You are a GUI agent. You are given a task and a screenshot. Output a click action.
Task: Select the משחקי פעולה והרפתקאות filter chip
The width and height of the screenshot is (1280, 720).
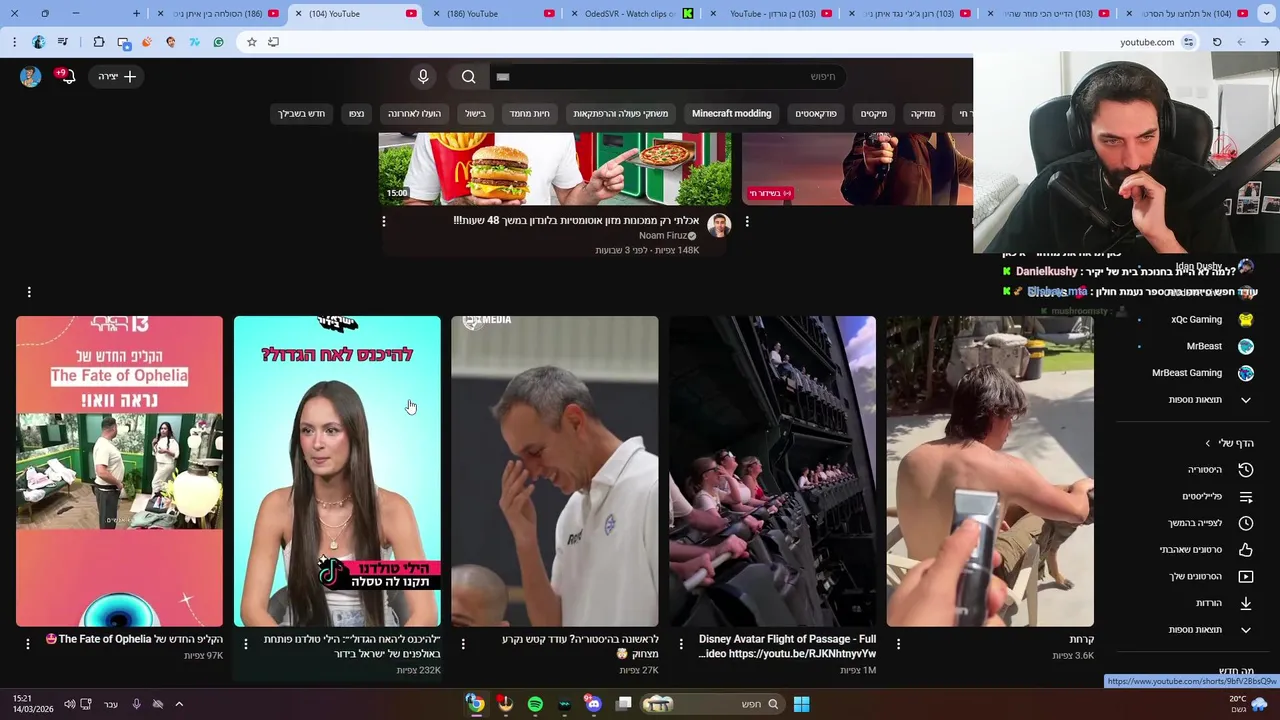tap(621, 114)
